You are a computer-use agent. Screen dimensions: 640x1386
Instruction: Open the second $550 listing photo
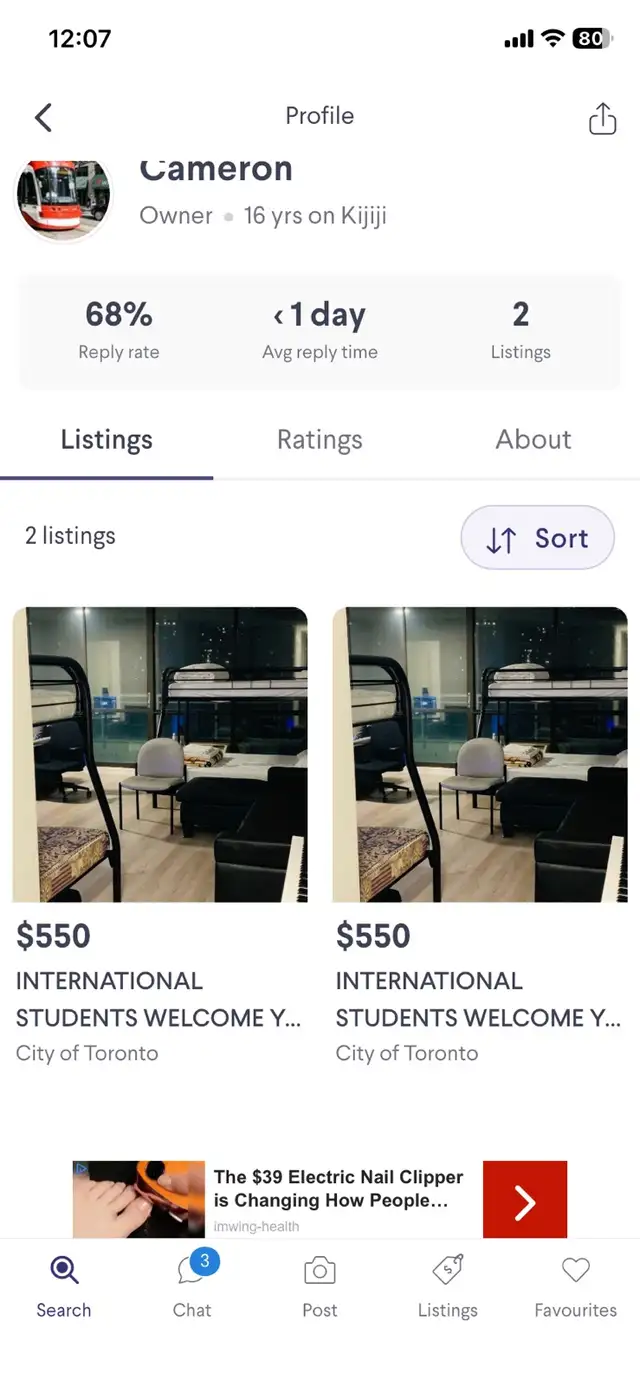point(480,754)
